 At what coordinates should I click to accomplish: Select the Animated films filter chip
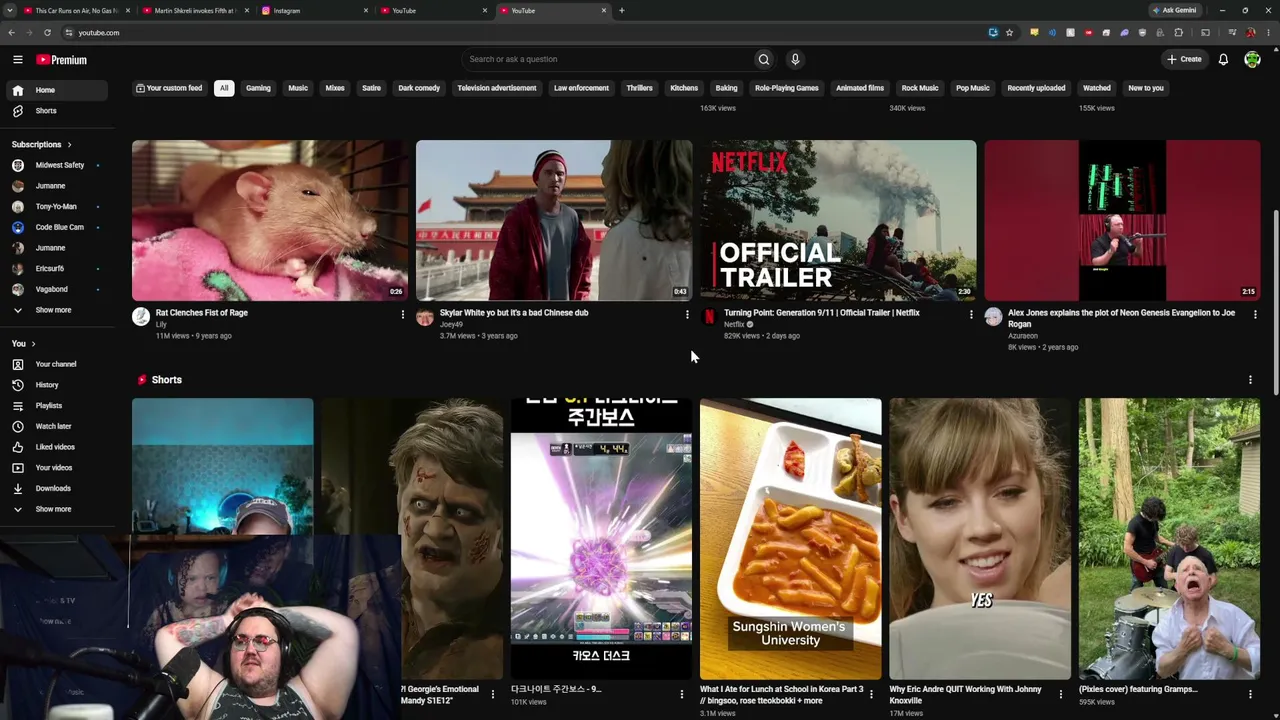[859, 88]
